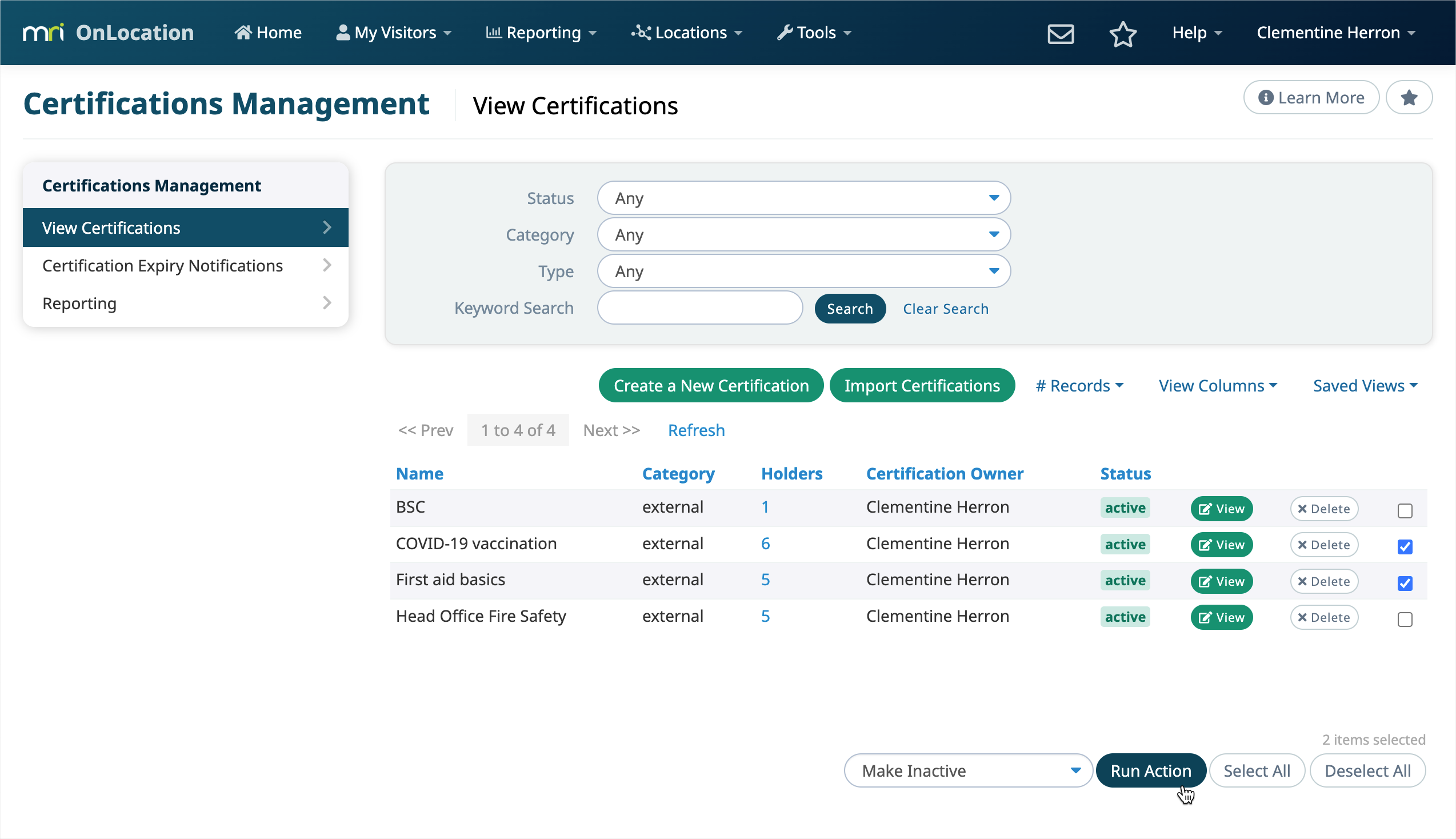Open Reporting in the sidebar
Screen dimensions: 1456x839
(186, 303)
